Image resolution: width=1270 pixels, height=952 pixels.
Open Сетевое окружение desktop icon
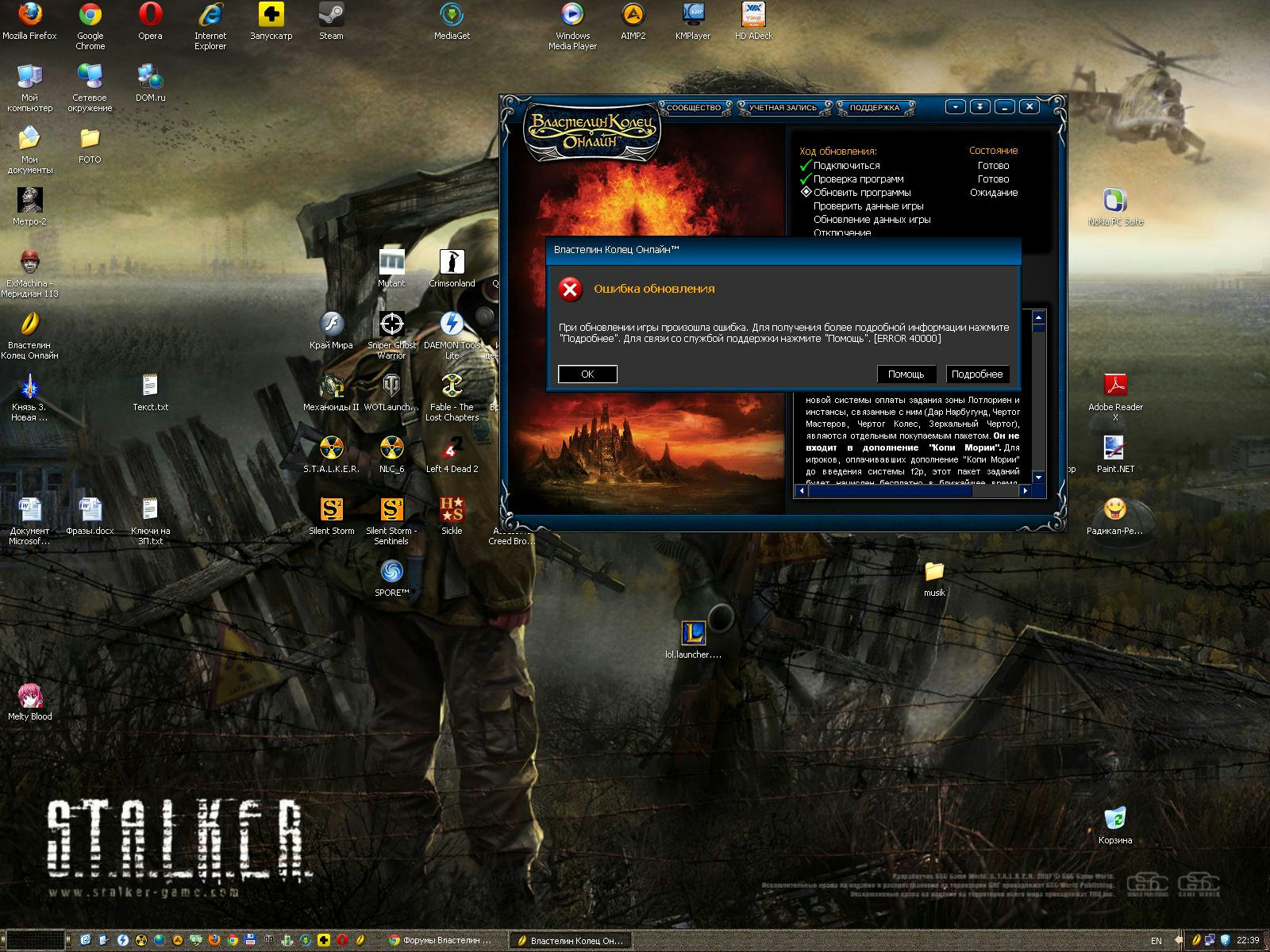[90, 87]
